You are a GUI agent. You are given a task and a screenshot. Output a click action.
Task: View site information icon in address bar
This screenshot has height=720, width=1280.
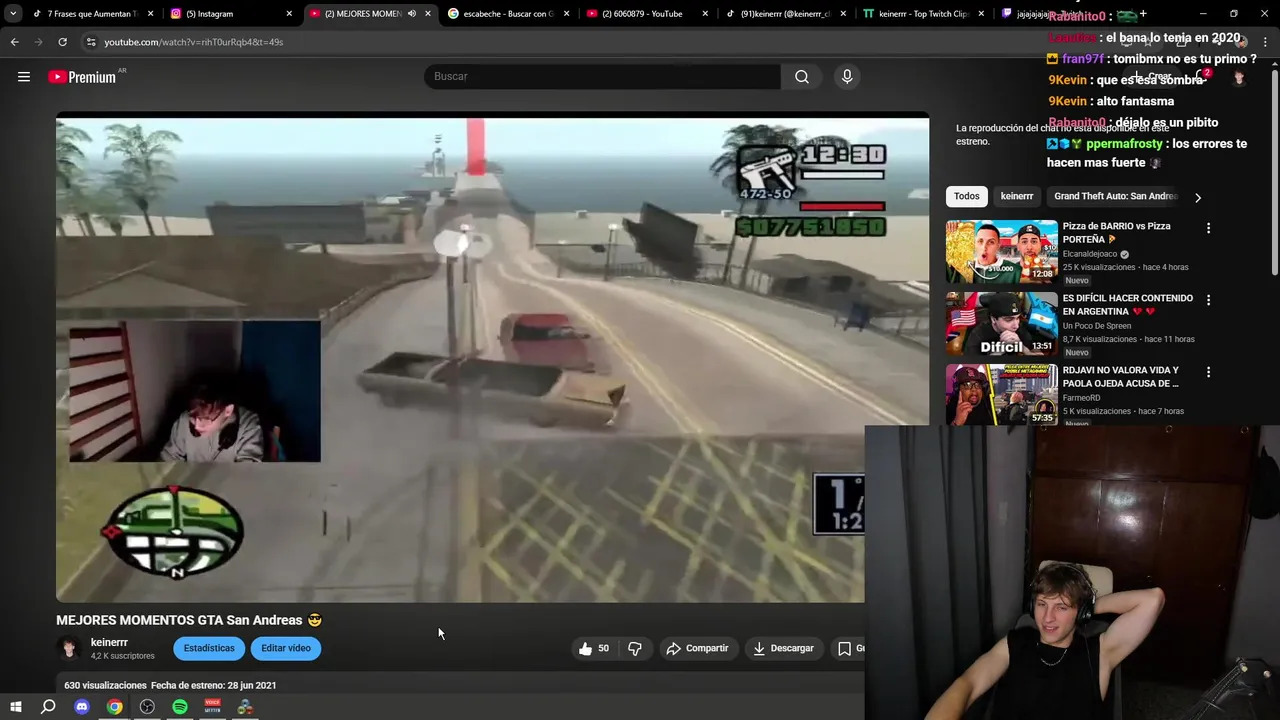coord(91,42)
